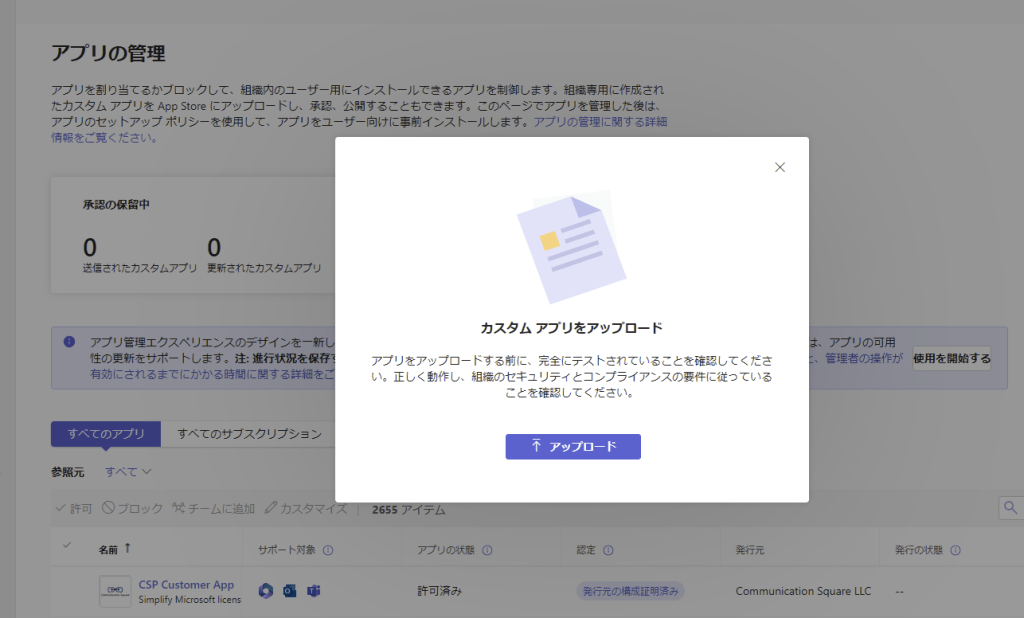The image size is (1024, 618).
Task: Select the すべてのアプリ tab
Action: (106, 434)
